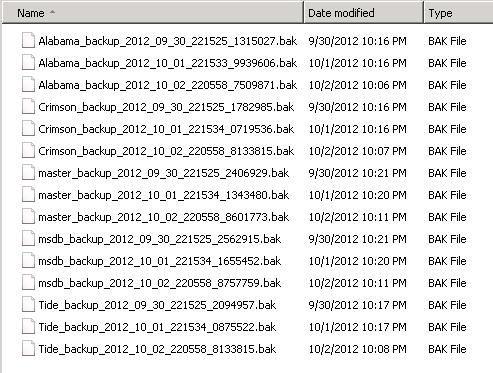This screenshot has width=493, height=373.
Task: Sort by the Name column header
Action: coord(153,13)
